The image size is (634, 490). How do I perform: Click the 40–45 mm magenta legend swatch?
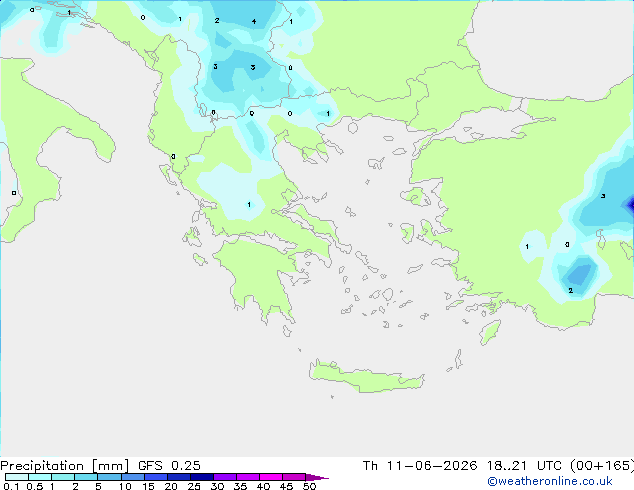click(271, 477)
